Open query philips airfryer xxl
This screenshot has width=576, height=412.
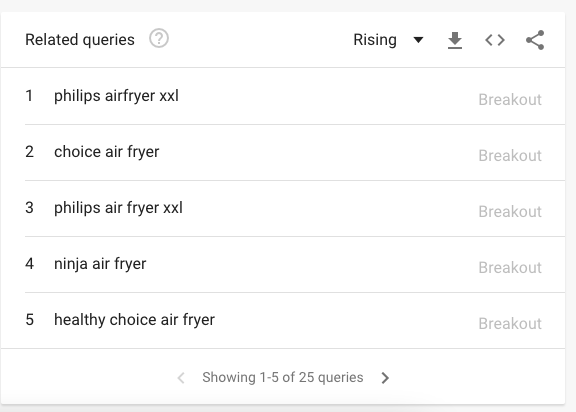(x=116, y=96)
